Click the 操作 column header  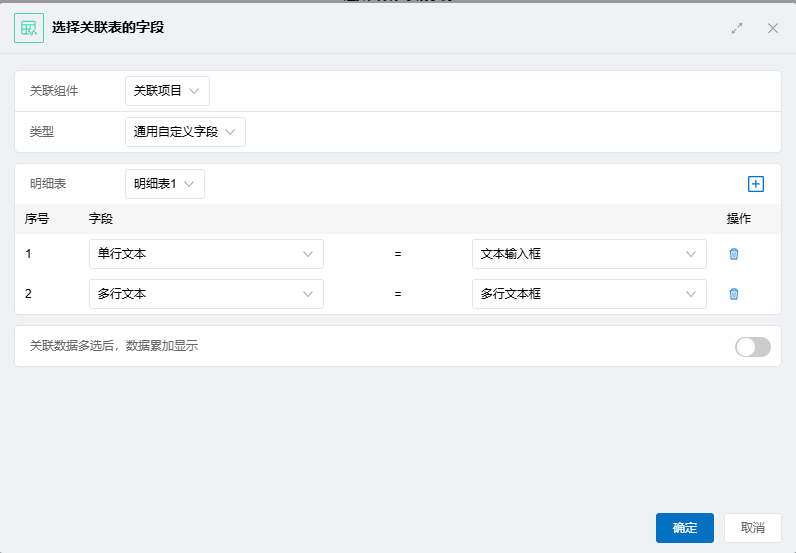pyautogui.click(x=739, y=219)
